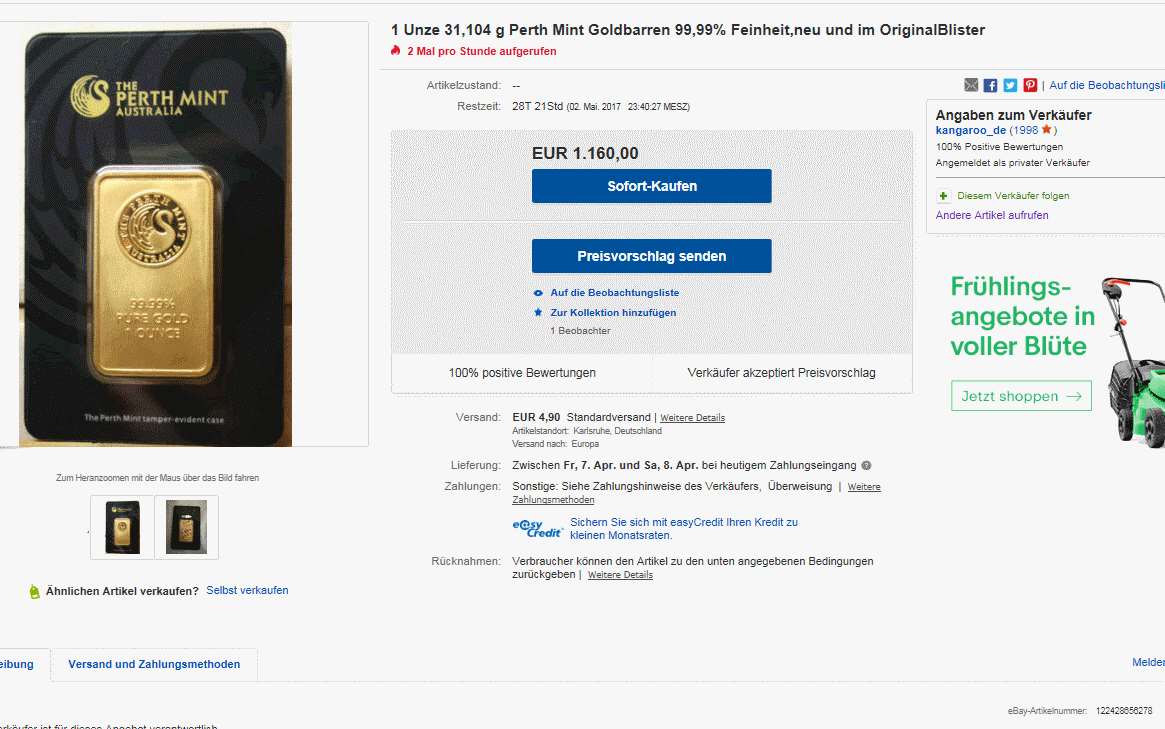Open seller profile kangaroo_de

click(x=970, y=130)
